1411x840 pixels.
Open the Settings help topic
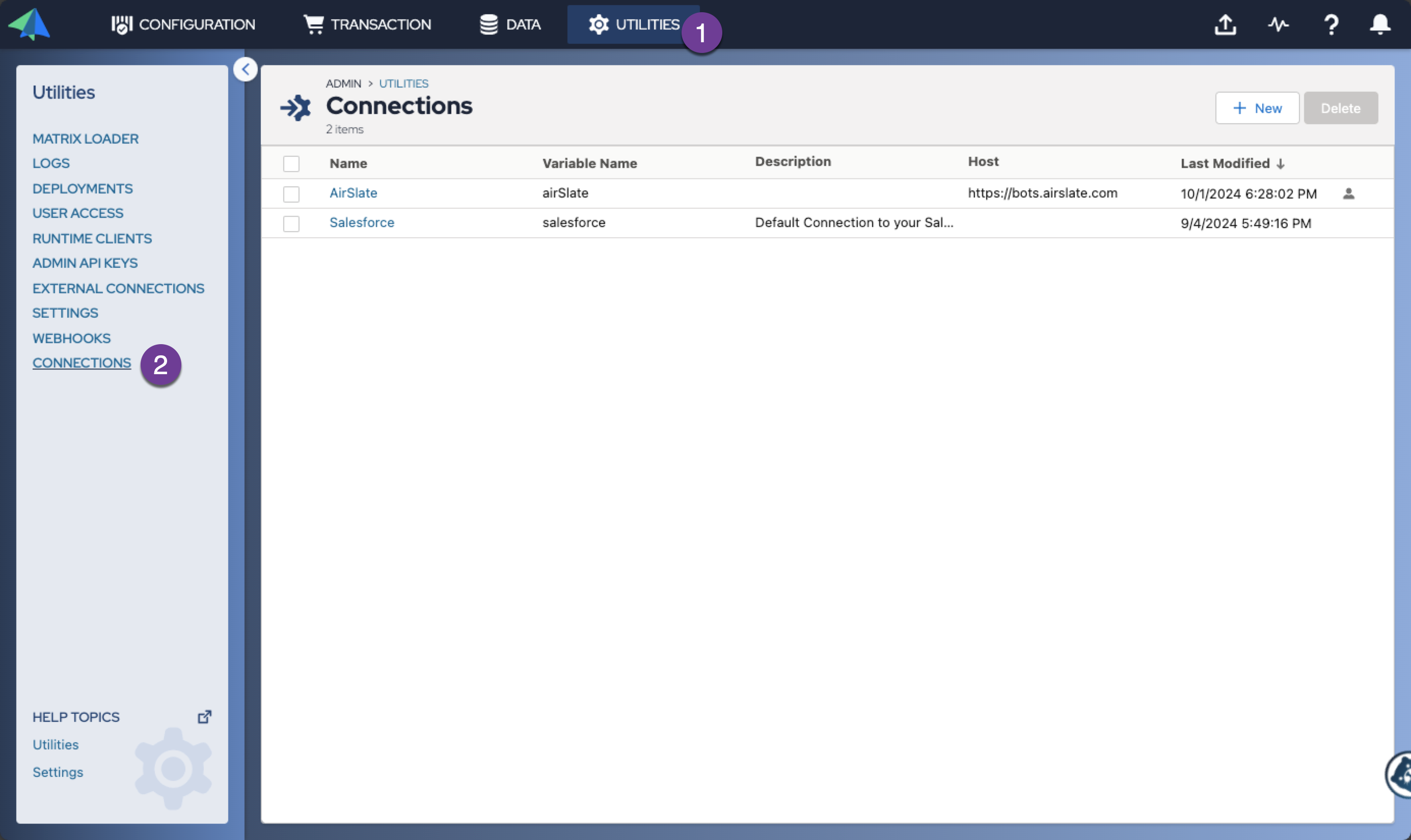pyautogui.click(x=58, y=772)
